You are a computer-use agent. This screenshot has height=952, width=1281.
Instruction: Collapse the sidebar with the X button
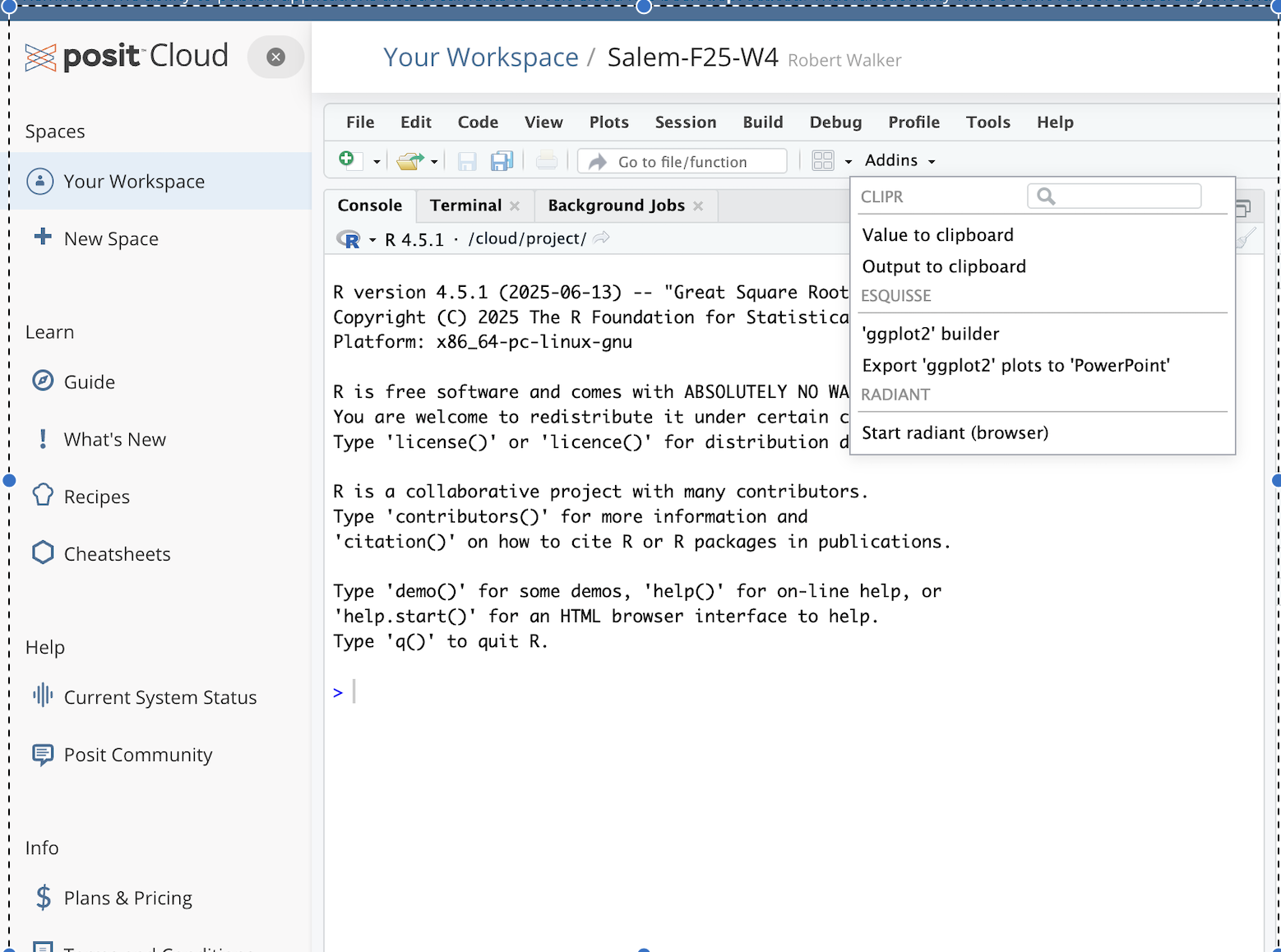coord(276,57)
